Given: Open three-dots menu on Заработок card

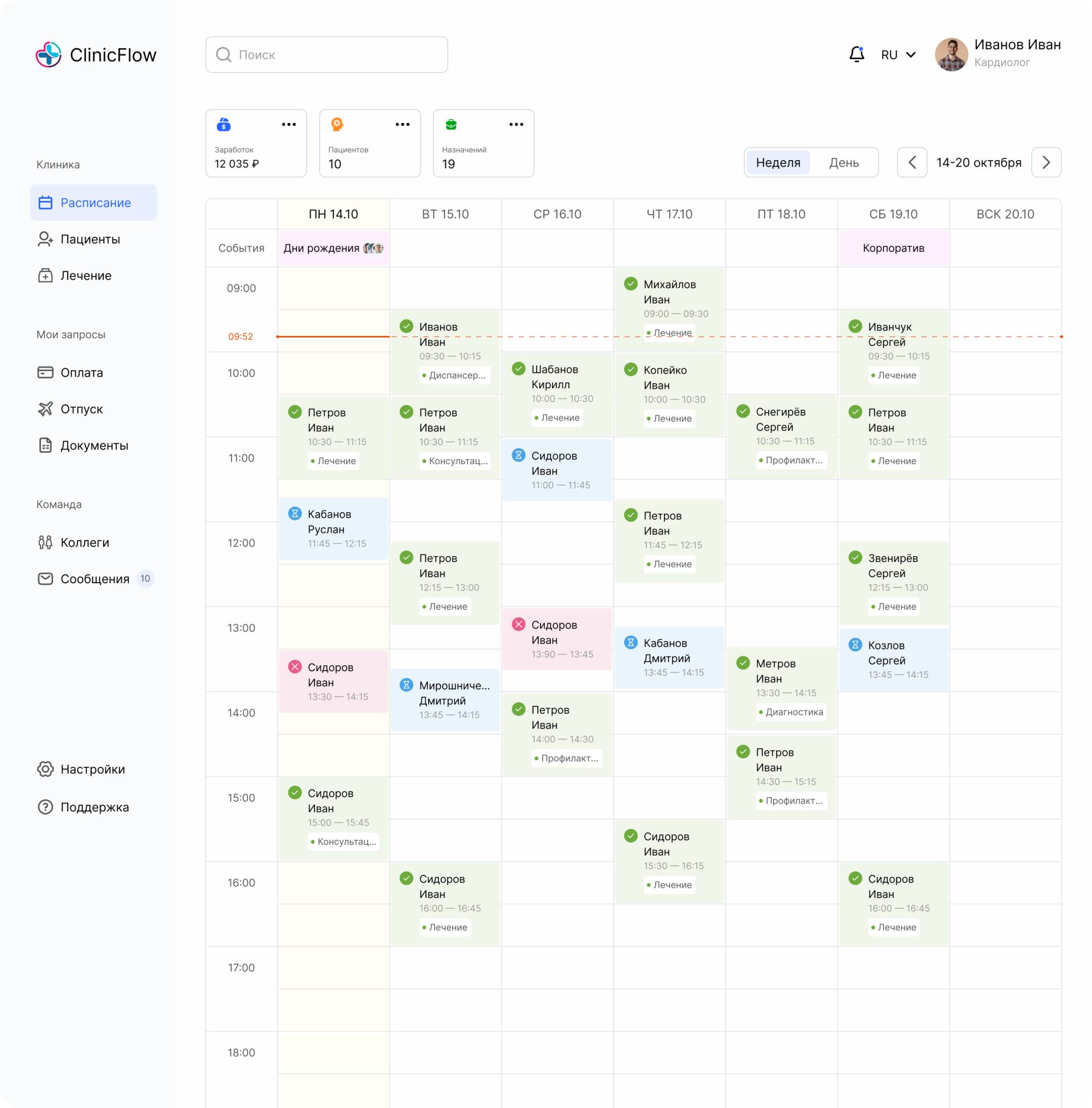Looking at the screenshot, I should pos(288,125).
